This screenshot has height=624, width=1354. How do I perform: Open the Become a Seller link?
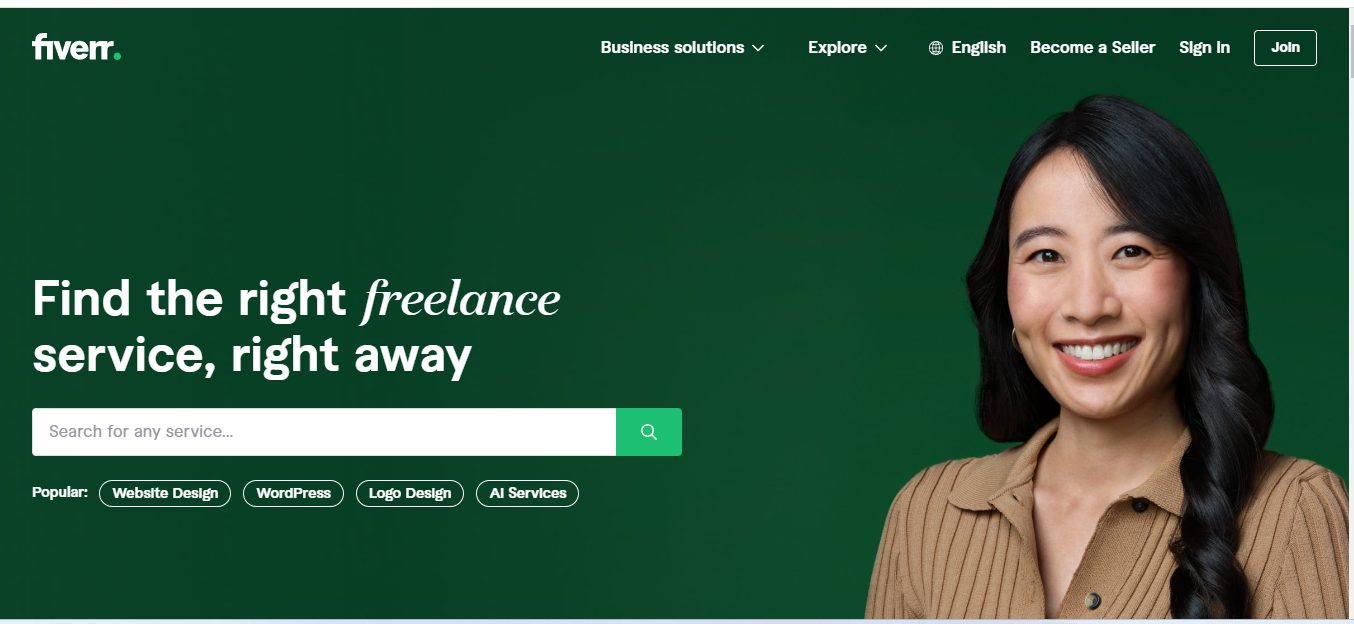(1092, 47)
